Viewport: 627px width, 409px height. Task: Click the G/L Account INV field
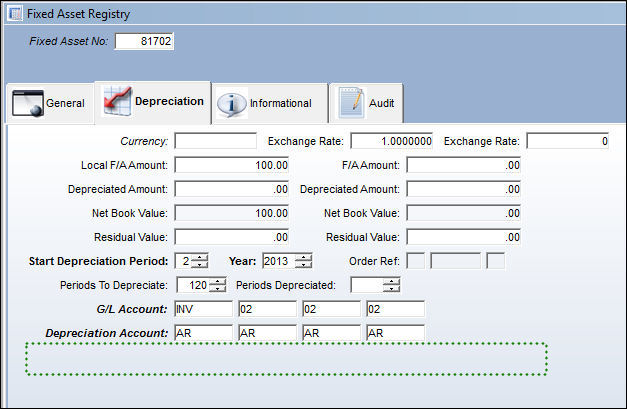click(204, 309)
